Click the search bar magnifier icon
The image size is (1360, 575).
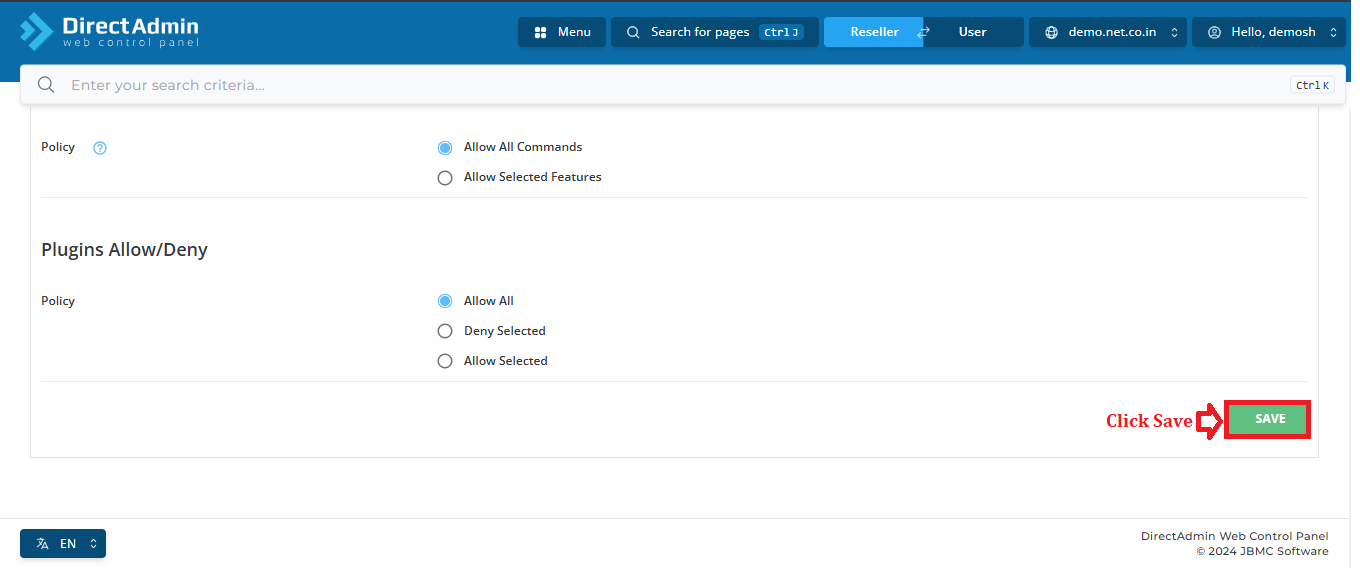46,85
